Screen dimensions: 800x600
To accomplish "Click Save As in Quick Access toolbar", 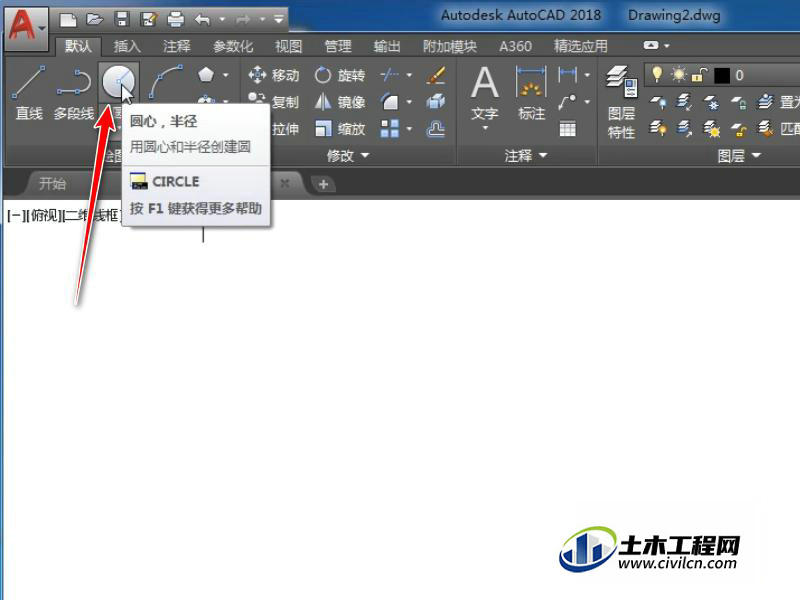I will 148,20.
